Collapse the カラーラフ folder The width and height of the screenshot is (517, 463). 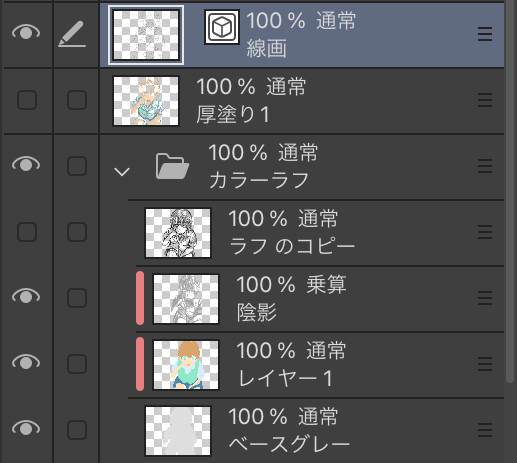(122, 172)
